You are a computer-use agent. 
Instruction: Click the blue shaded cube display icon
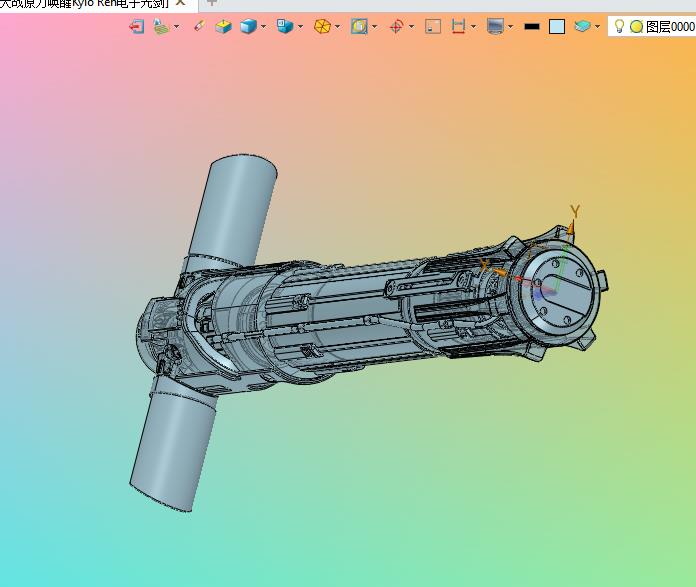pos(249,27)
